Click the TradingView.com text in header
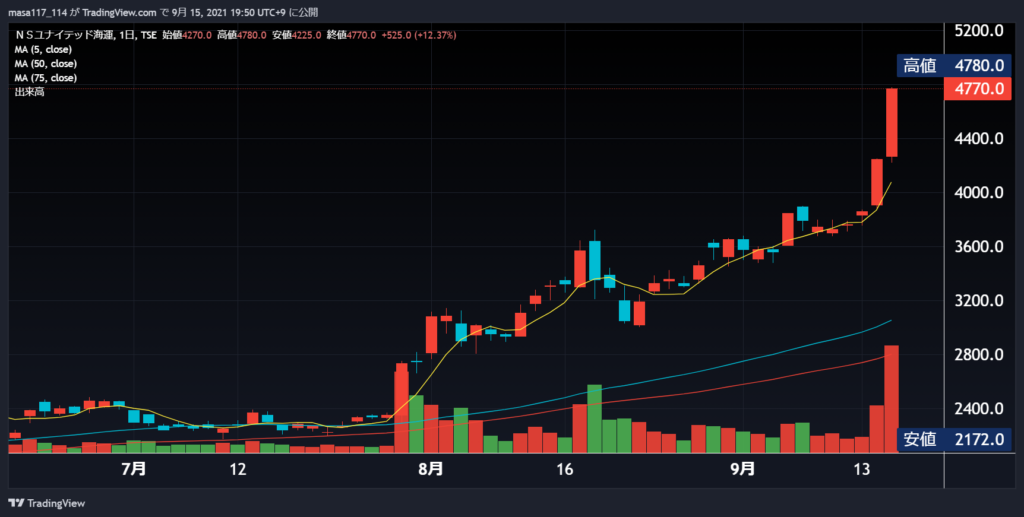 (x=120, y=12)
